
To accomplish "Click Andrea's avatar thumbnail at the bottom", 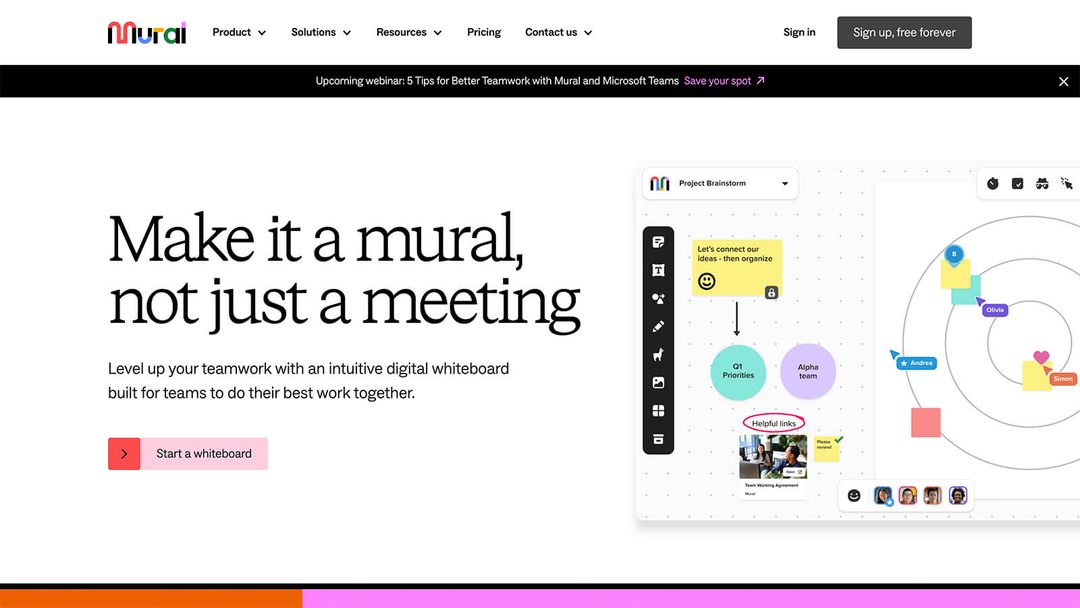I will [x=883, y=495].
